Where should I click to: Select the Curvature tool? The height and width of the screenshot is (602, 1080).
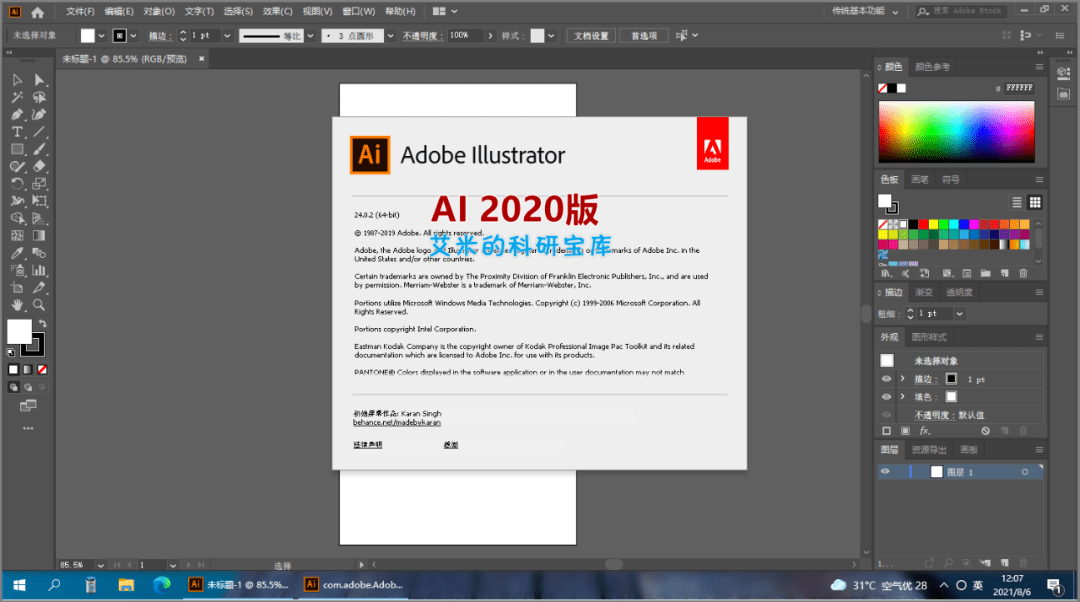click(x=39, y=114)
